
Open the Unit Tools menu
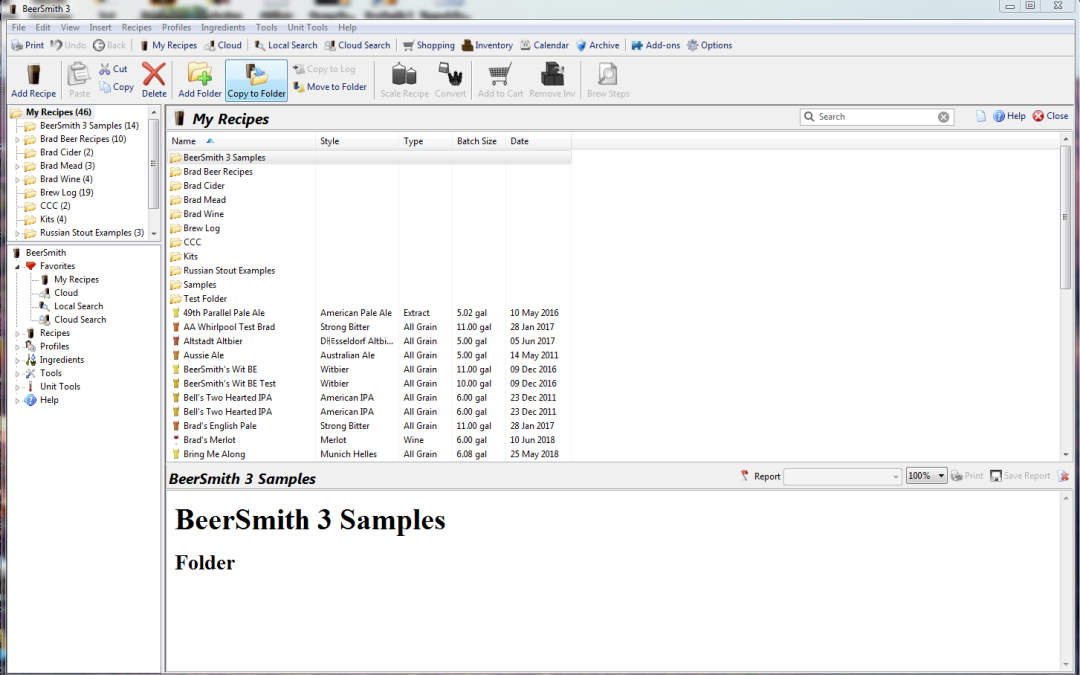[x=308, y=28]
